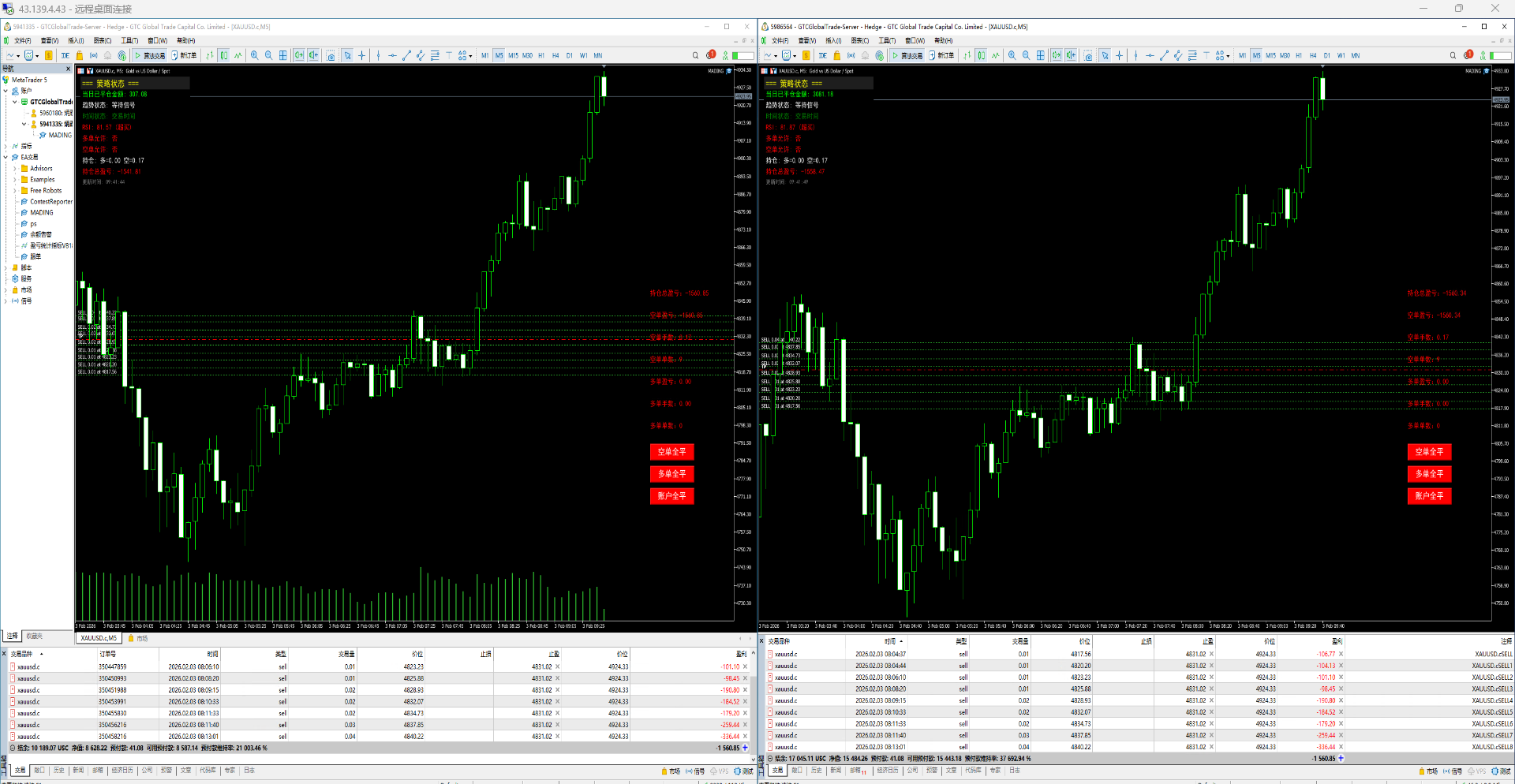Open 插入(I) menu in left window
Screen dimensions: 1515x784
[x=76, y=40]
